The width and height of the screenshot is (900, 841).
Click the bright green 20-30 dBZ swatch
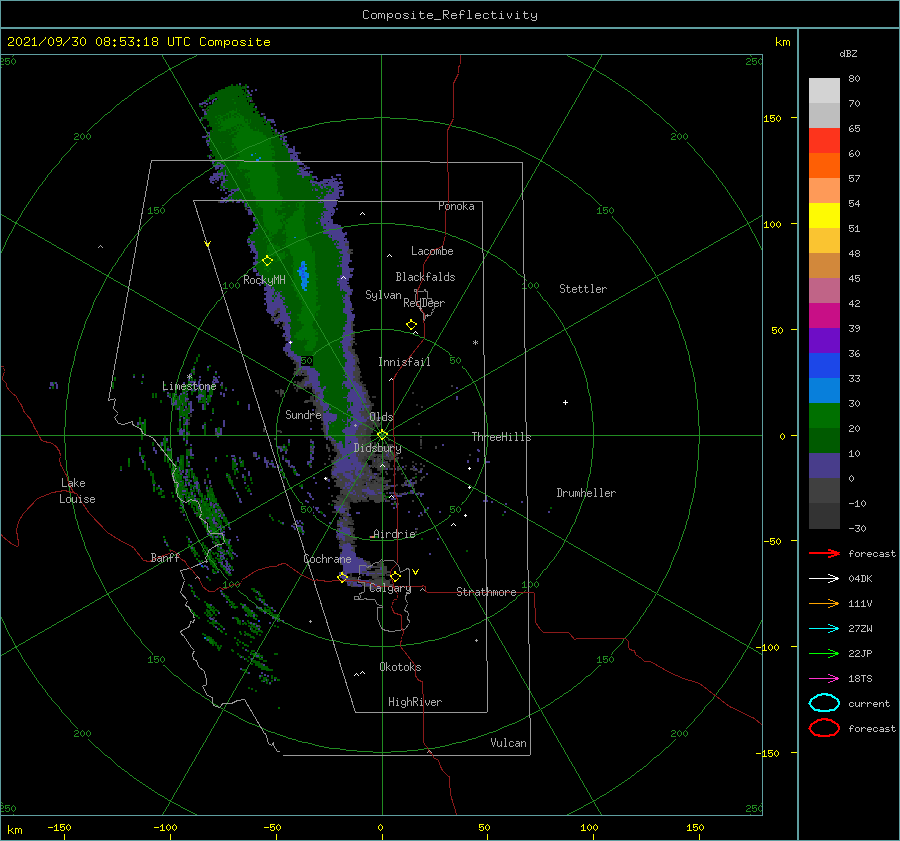(824, 416)
